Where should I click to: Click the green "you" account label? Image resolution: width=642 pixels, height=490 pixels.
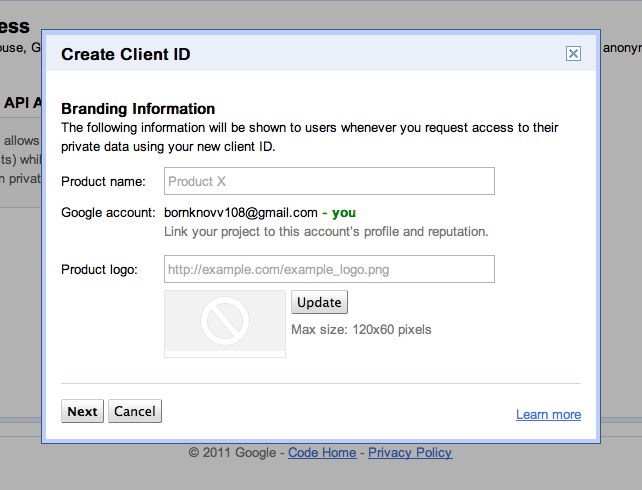[344, 212]
